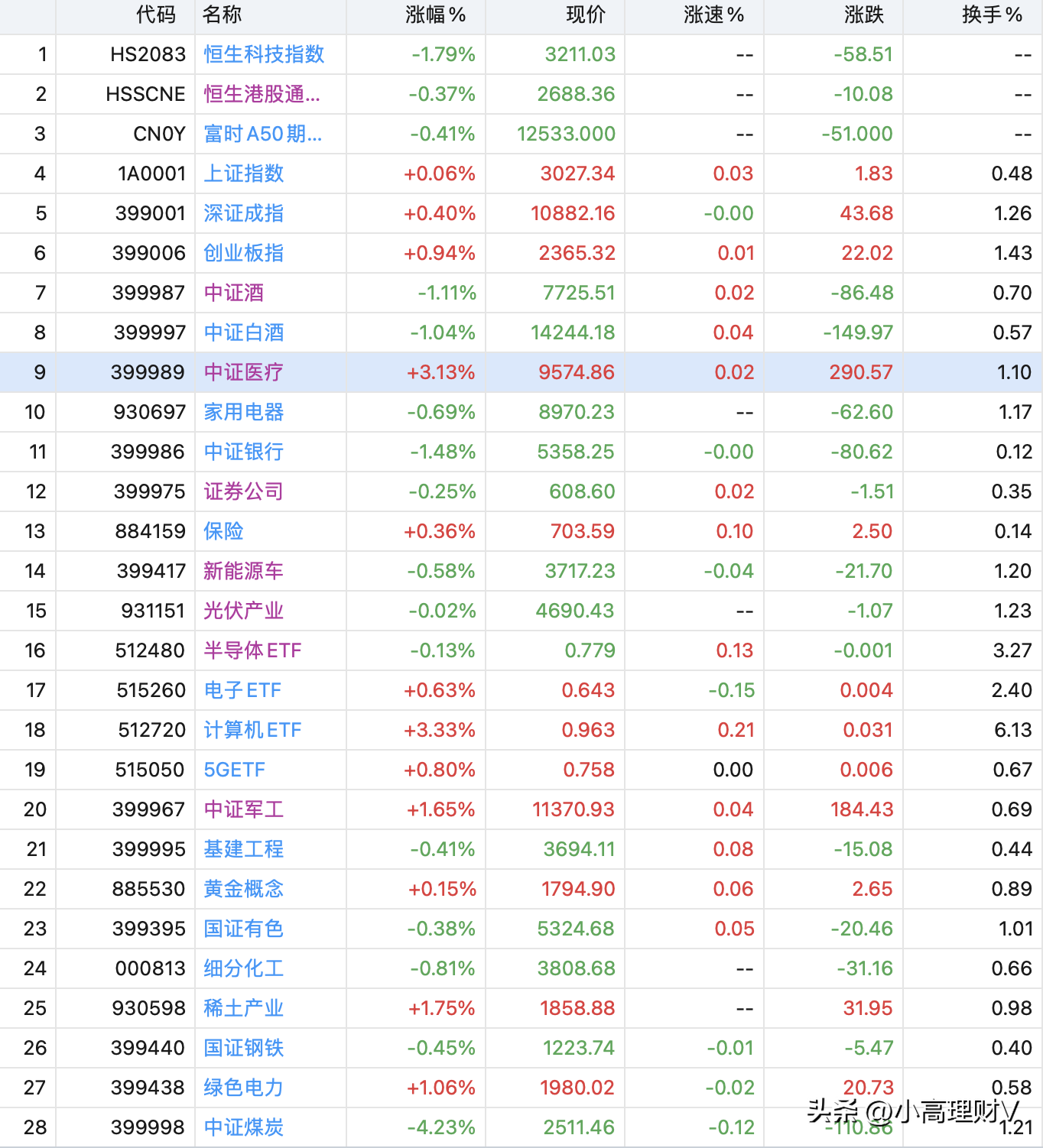Screen dimensions: 1043x1148
Task: Click the change value +3.13%
Action: tap(441, 372)
